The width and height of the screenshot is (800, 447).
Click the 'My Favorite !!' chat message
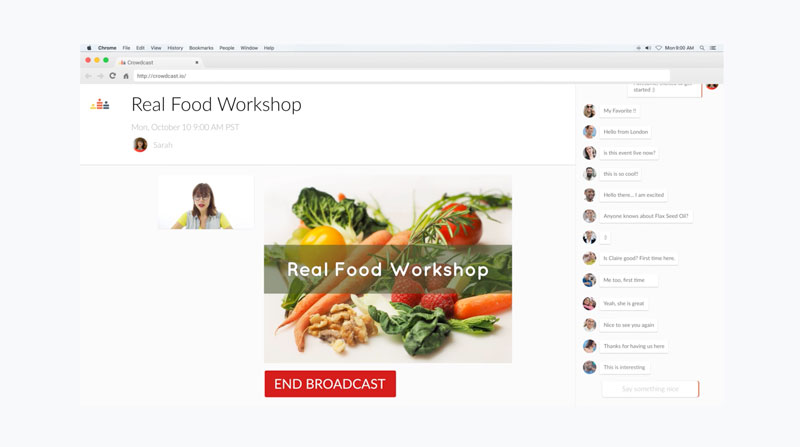click(x=619, y=111)
